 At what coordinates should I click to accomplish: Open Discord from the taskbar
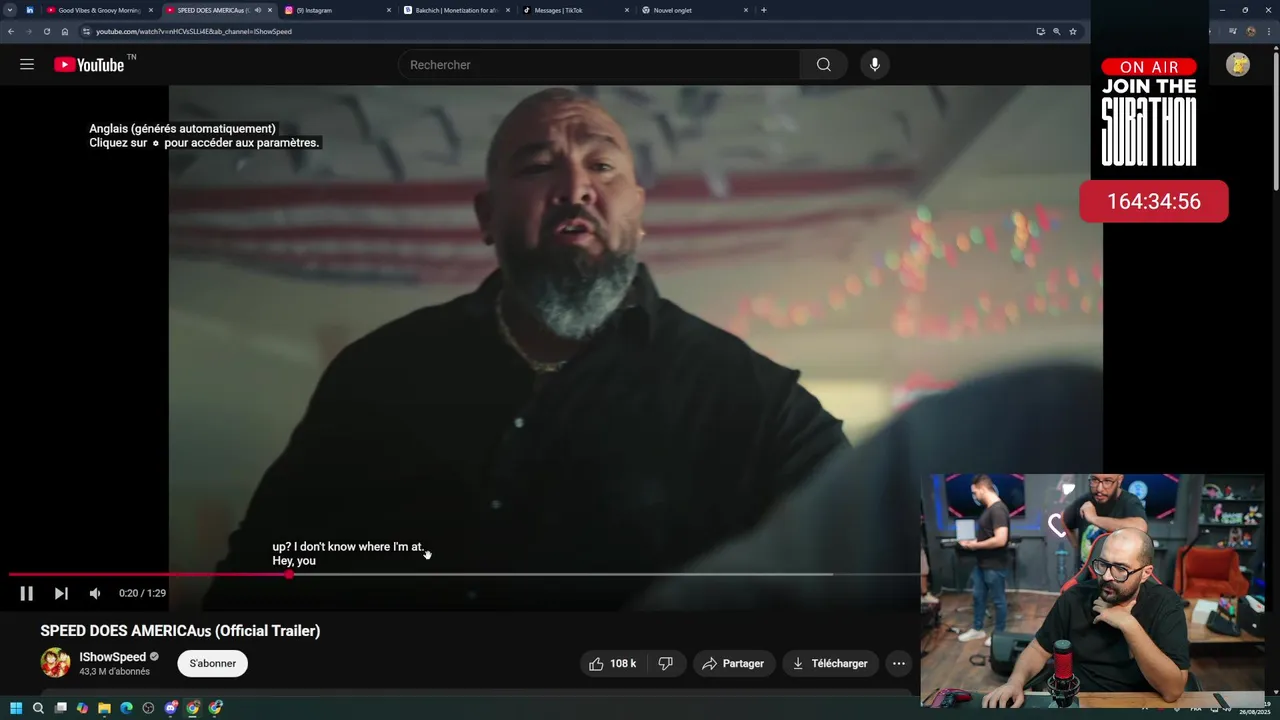(170, 708)
